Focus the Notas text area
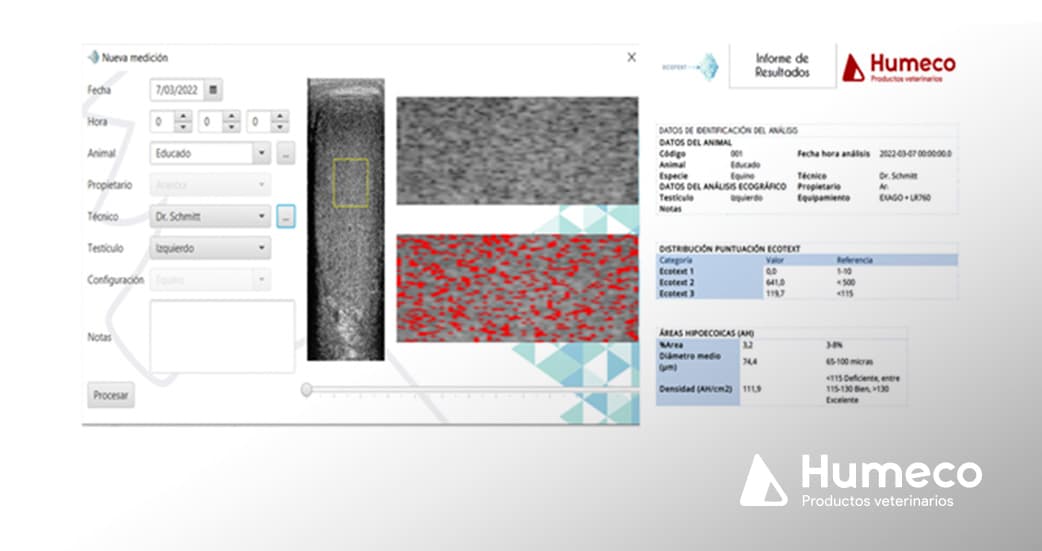The image size is (1042, 551). point(222,336)
